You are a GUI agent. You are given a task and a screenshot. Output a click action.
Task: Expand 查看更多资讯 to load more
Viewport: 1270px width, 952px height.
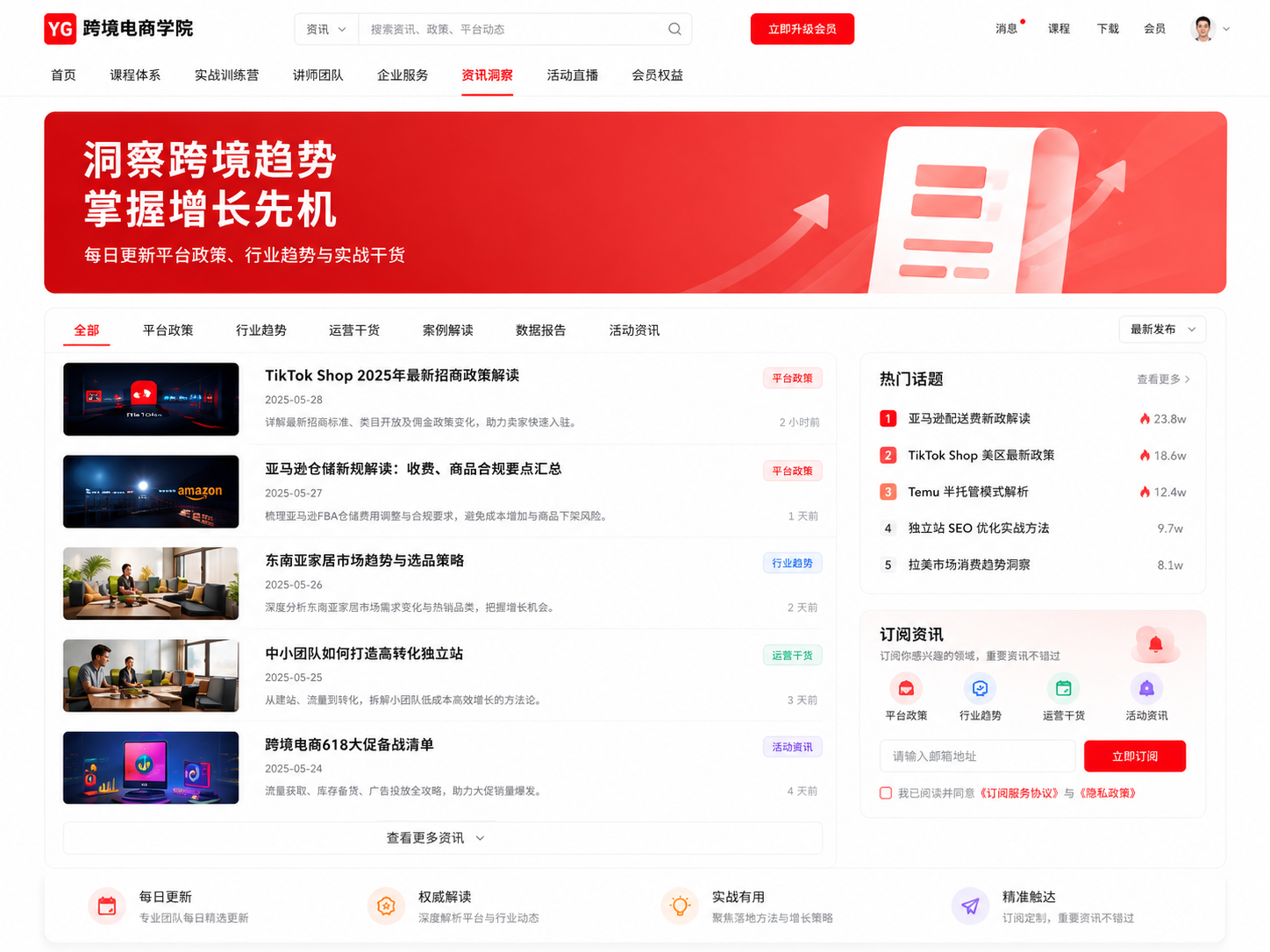pyautogui.click(x=442, y=838)
